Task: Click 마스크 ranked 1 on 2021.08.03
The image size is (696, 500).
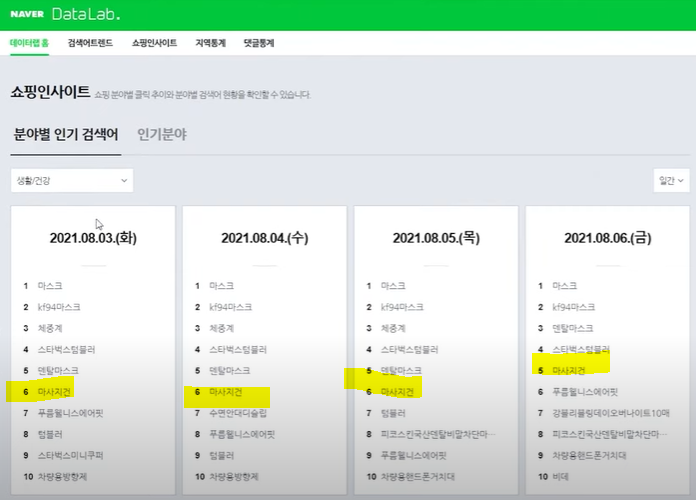Action: click(50, 286)
